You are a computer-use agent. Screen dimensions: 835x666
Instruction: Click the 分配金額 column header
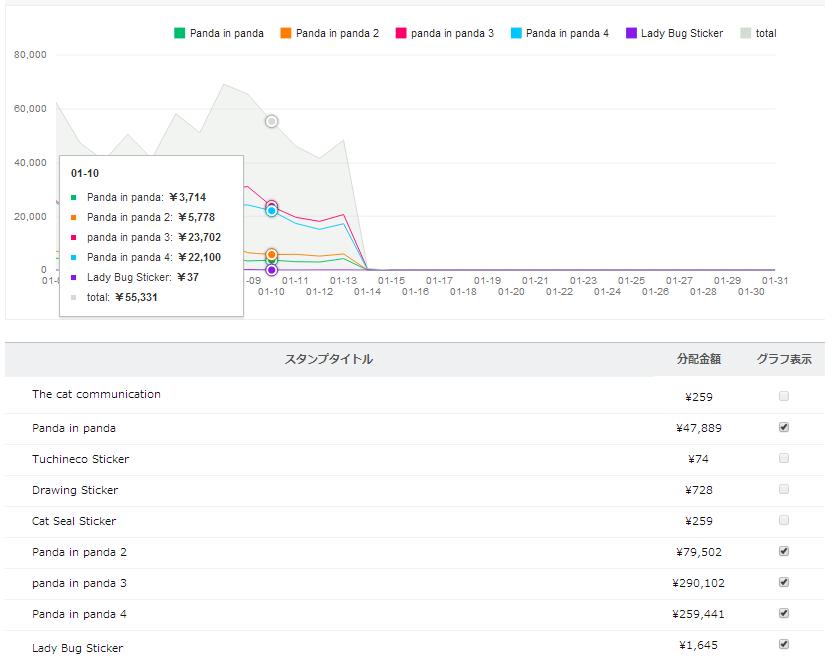(699, 359)
